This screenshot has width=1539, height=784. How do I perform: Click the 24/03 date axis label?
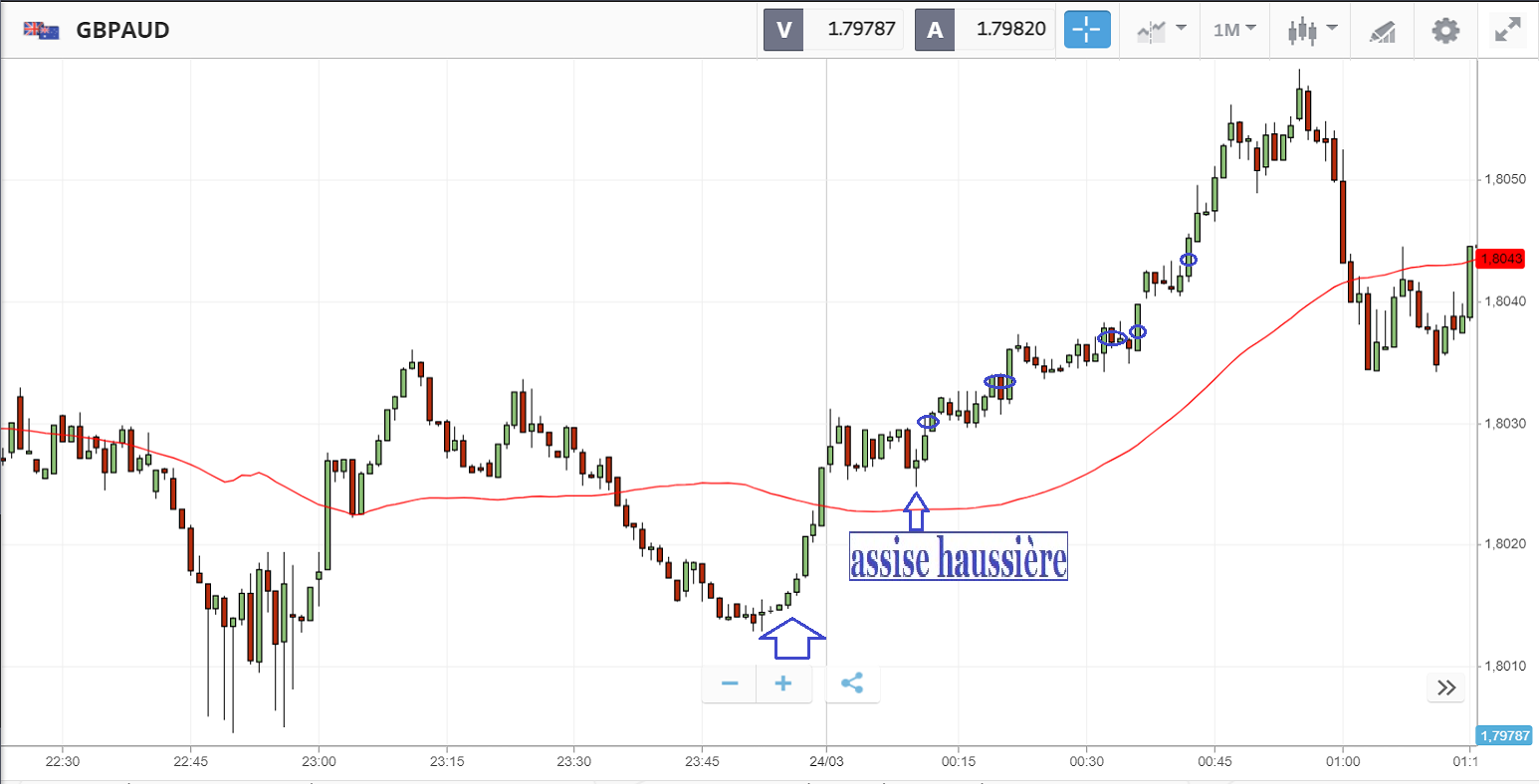826,762
